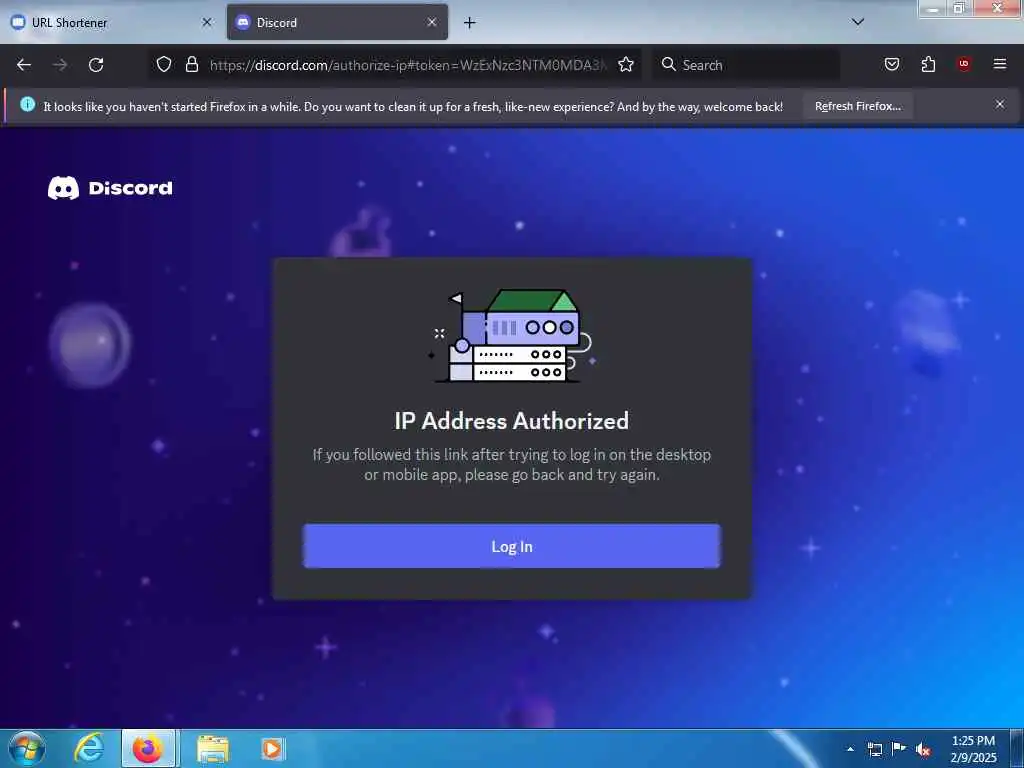Screen dimensions: 1024x768
Task: Click the Firefox taskbar icon
Action: pos(148,748)
